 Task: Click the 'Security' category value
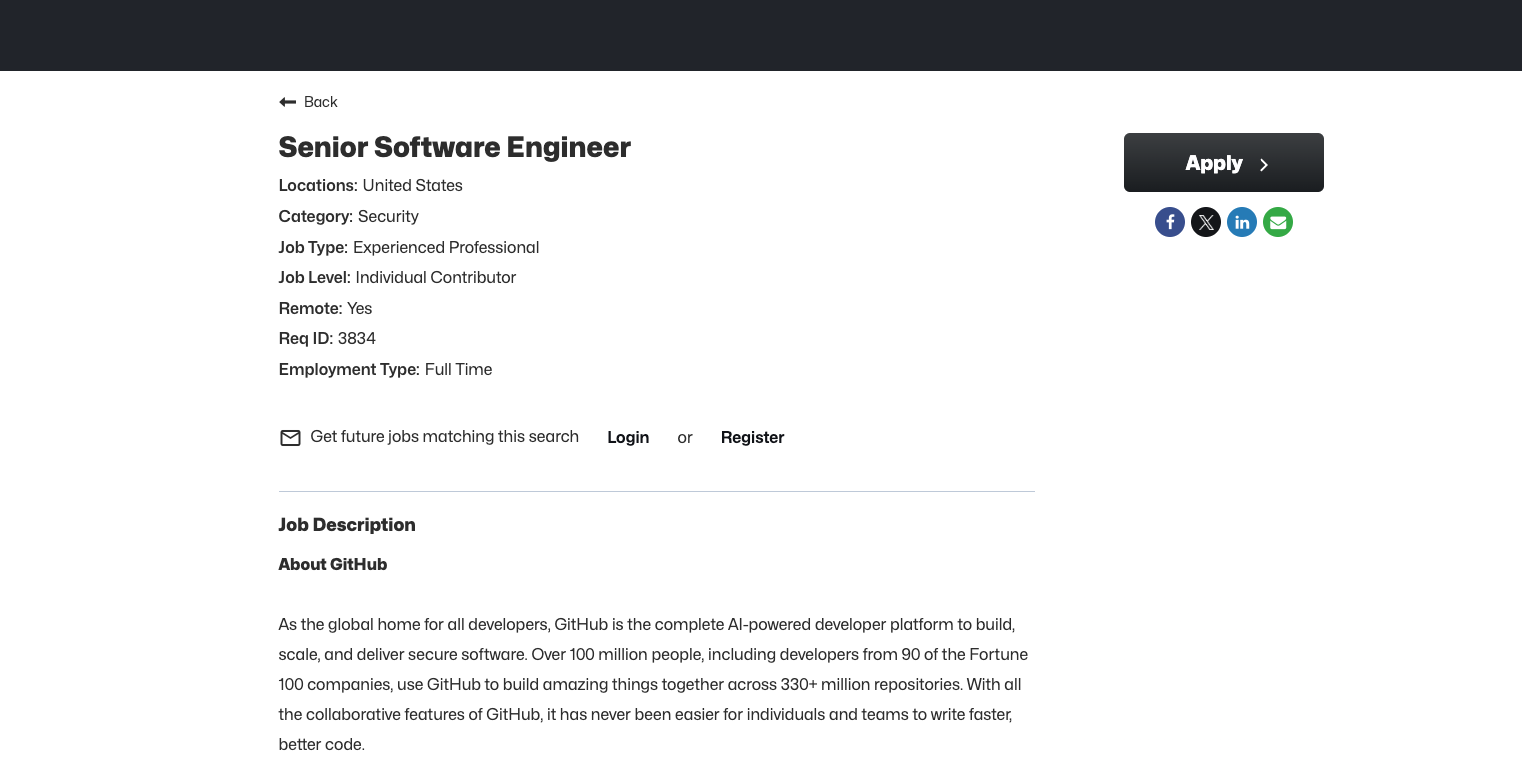[x=388, y=216]
